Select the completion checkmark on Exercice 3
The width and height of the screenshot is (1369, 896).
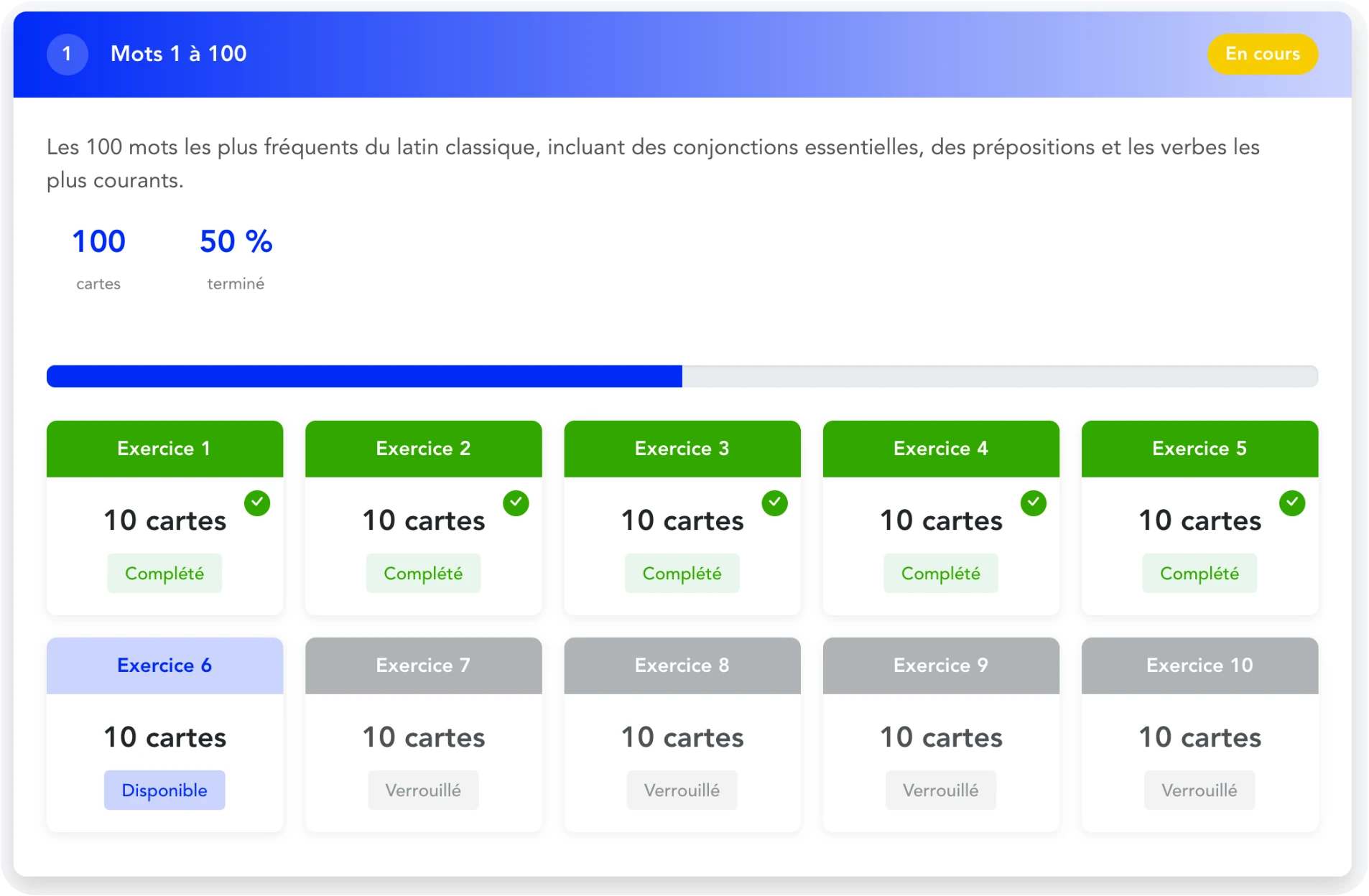(x=776, y=503)
